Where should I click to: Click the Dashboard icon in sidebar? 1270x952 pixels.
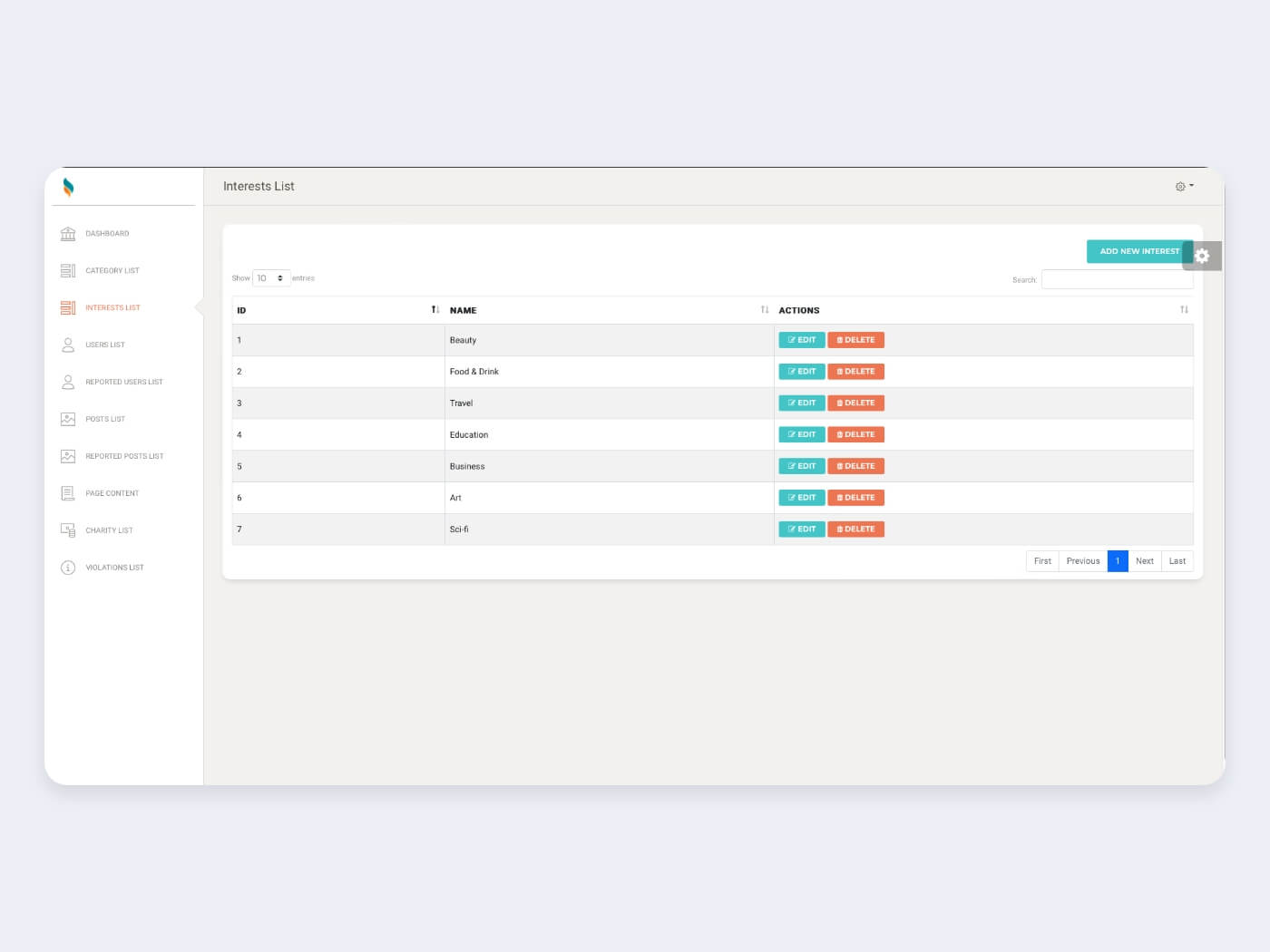[68, 234]
